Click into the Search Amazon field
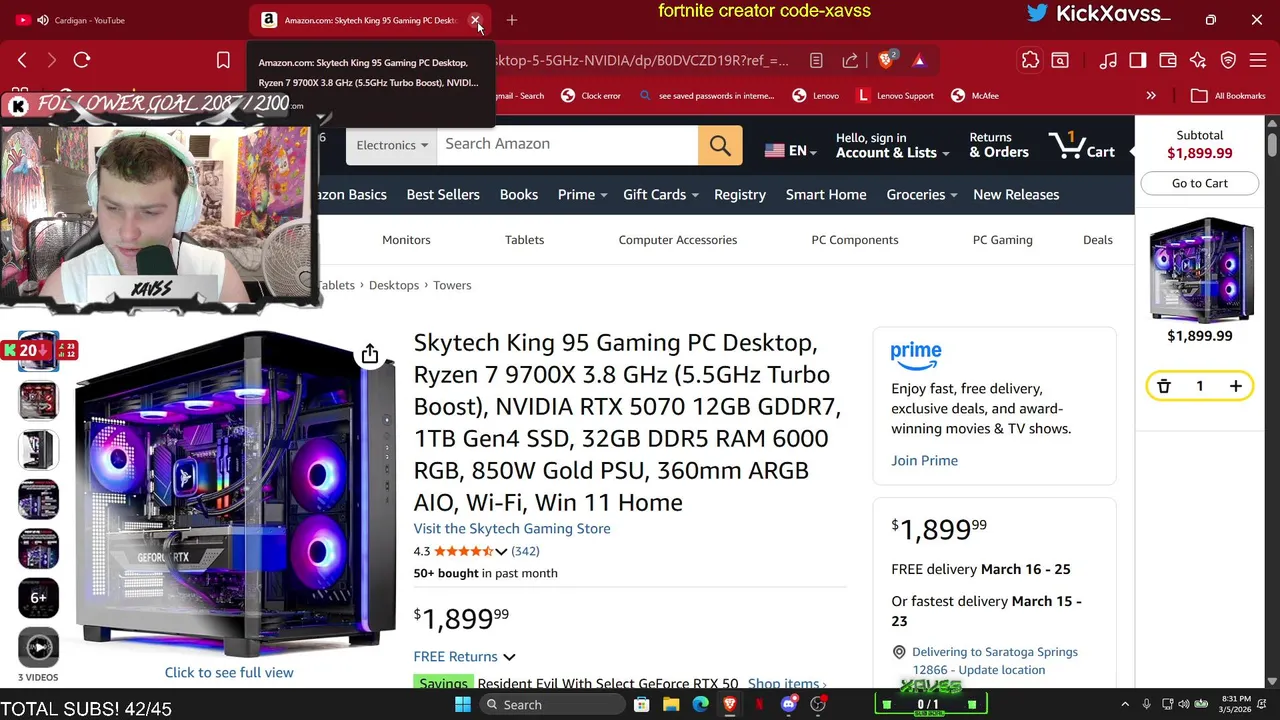 [567, 145]
